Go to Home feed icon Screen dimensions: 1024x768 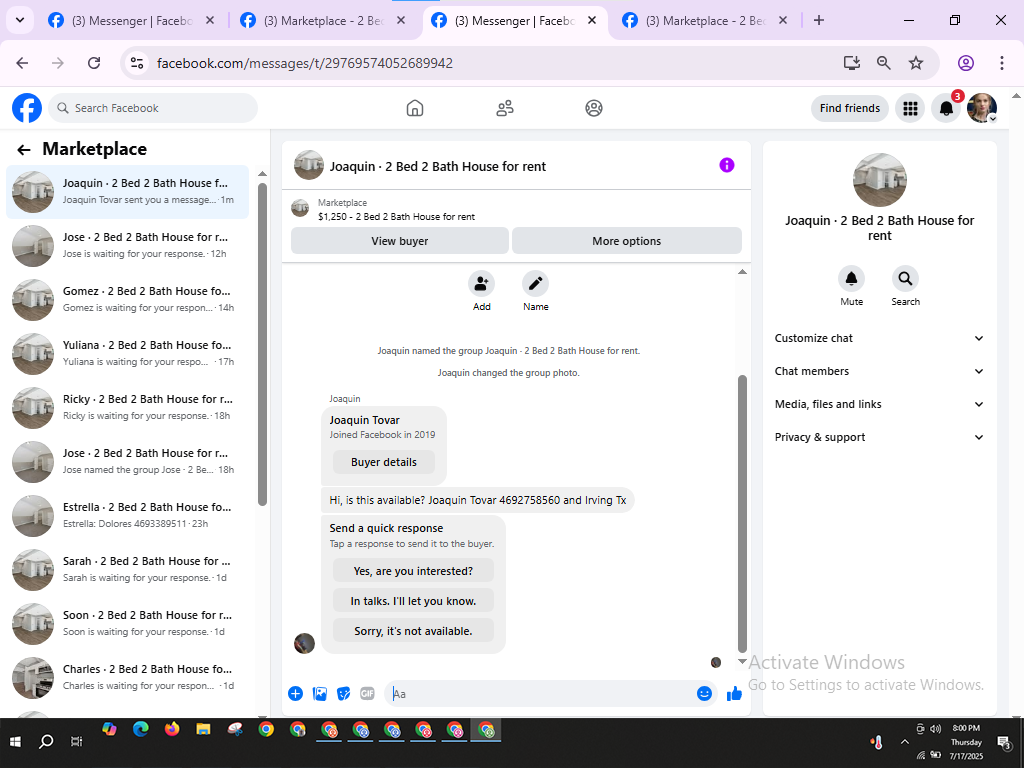(x=415, y=108)
